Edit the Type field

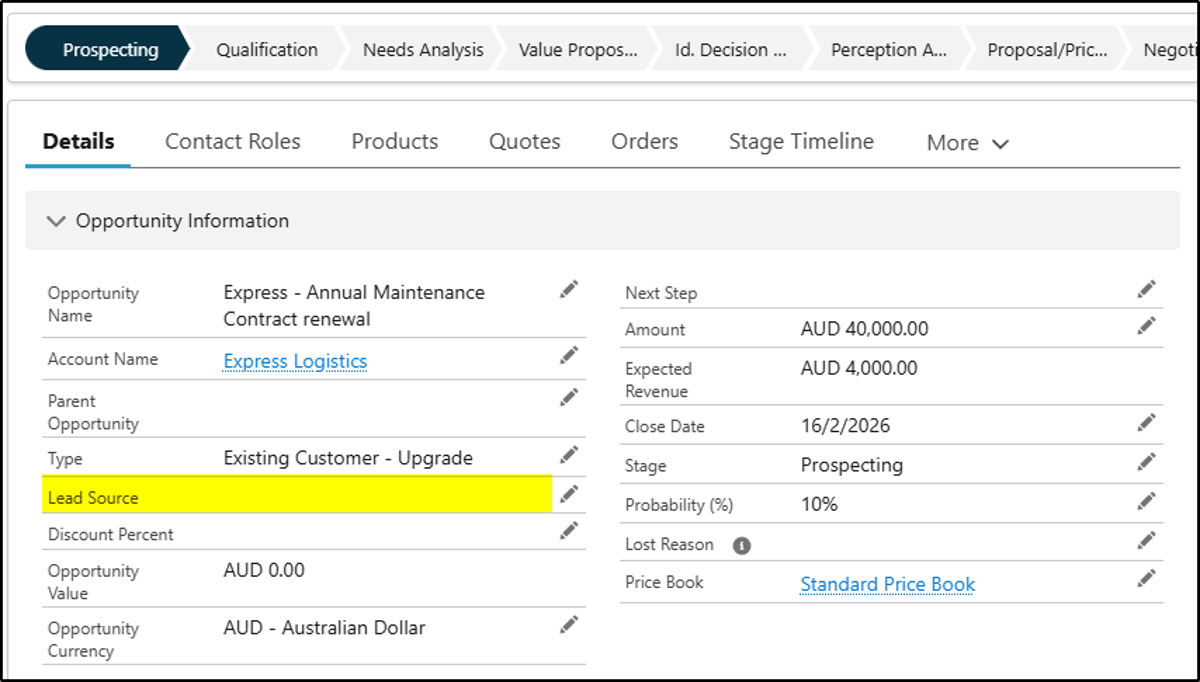pos(569,455)
